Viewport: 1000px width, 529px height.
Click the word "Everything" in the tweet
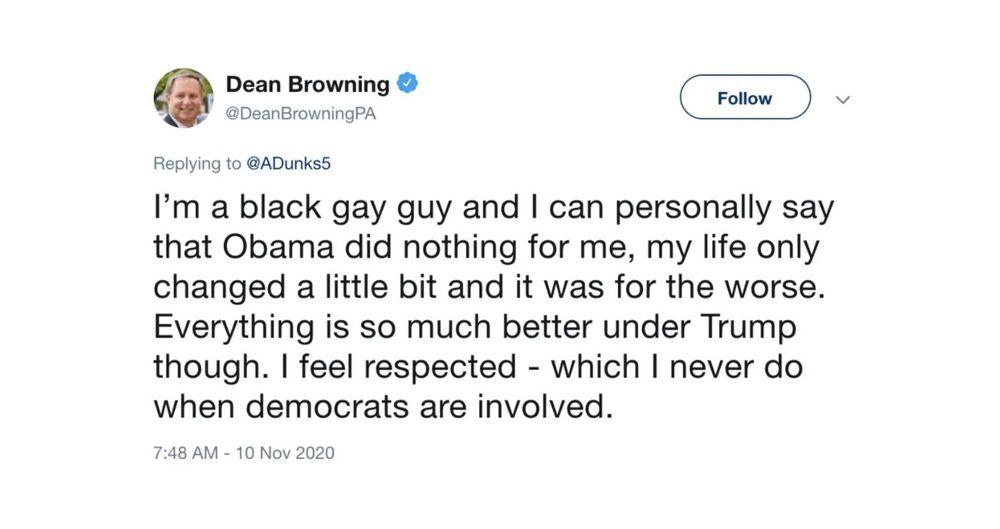coord(233,328)
